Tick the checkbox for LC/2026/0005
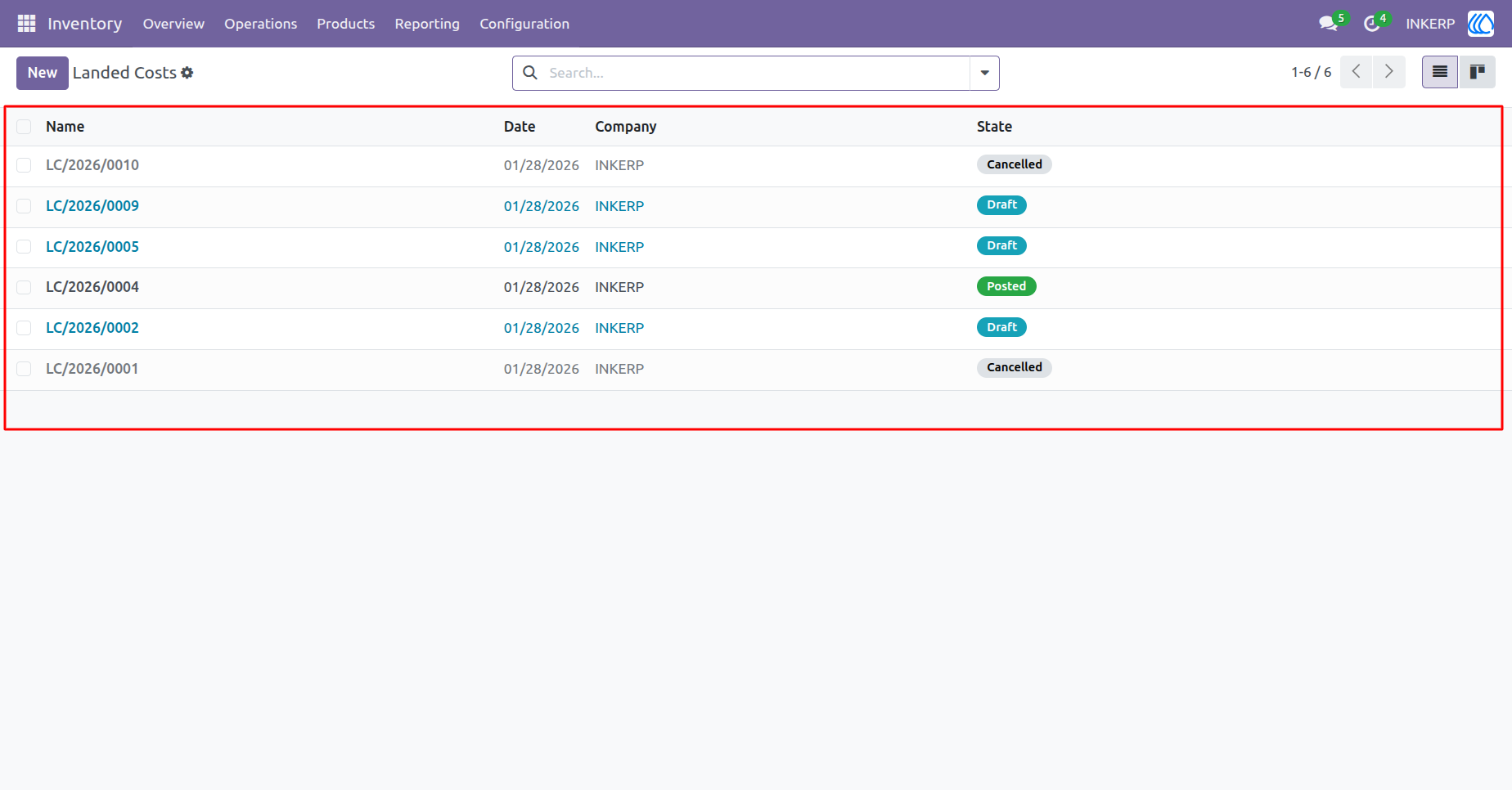This screenshot has width=1512, height=790. (24, 247)
